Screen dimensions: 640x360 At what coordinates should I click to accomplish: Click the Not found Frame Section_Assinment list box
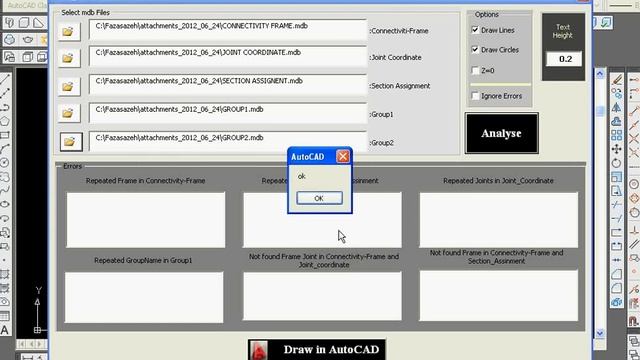click(499, 296)
